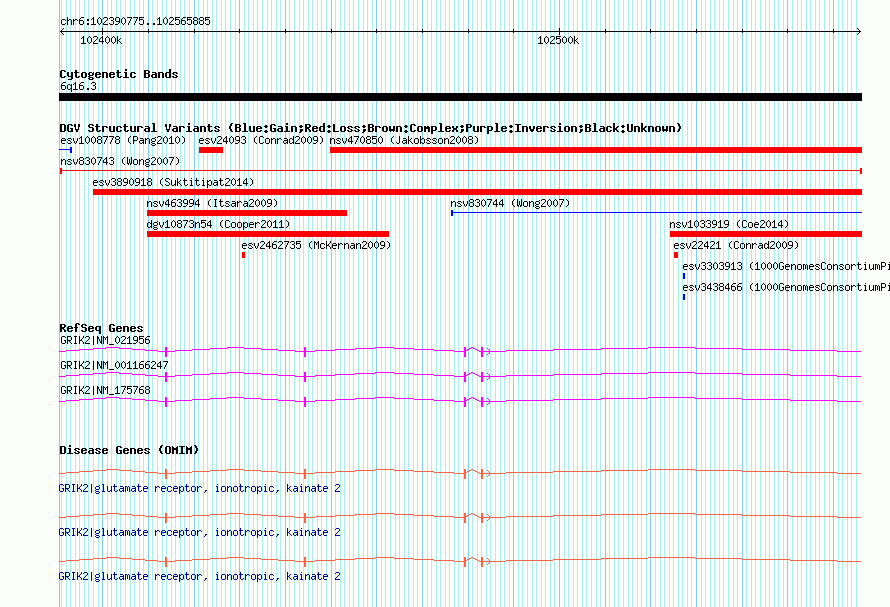Click the dgv10873n54 red loss bar

pyautogui.click(x=268, y=234)
